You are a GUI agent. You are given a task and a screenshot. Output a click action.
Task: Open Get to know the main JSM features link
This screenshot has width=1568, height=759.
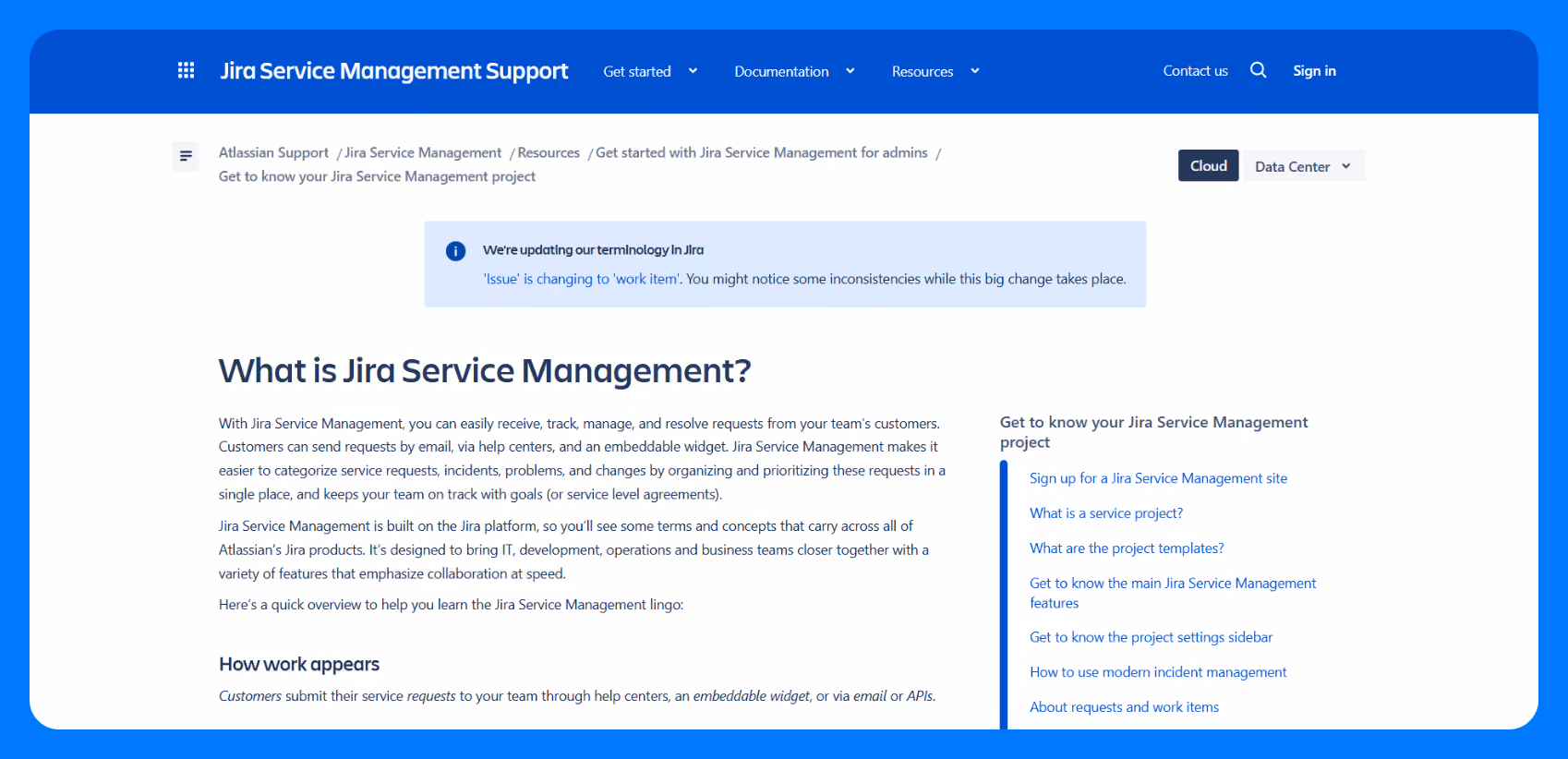[x=1173, y=593]
